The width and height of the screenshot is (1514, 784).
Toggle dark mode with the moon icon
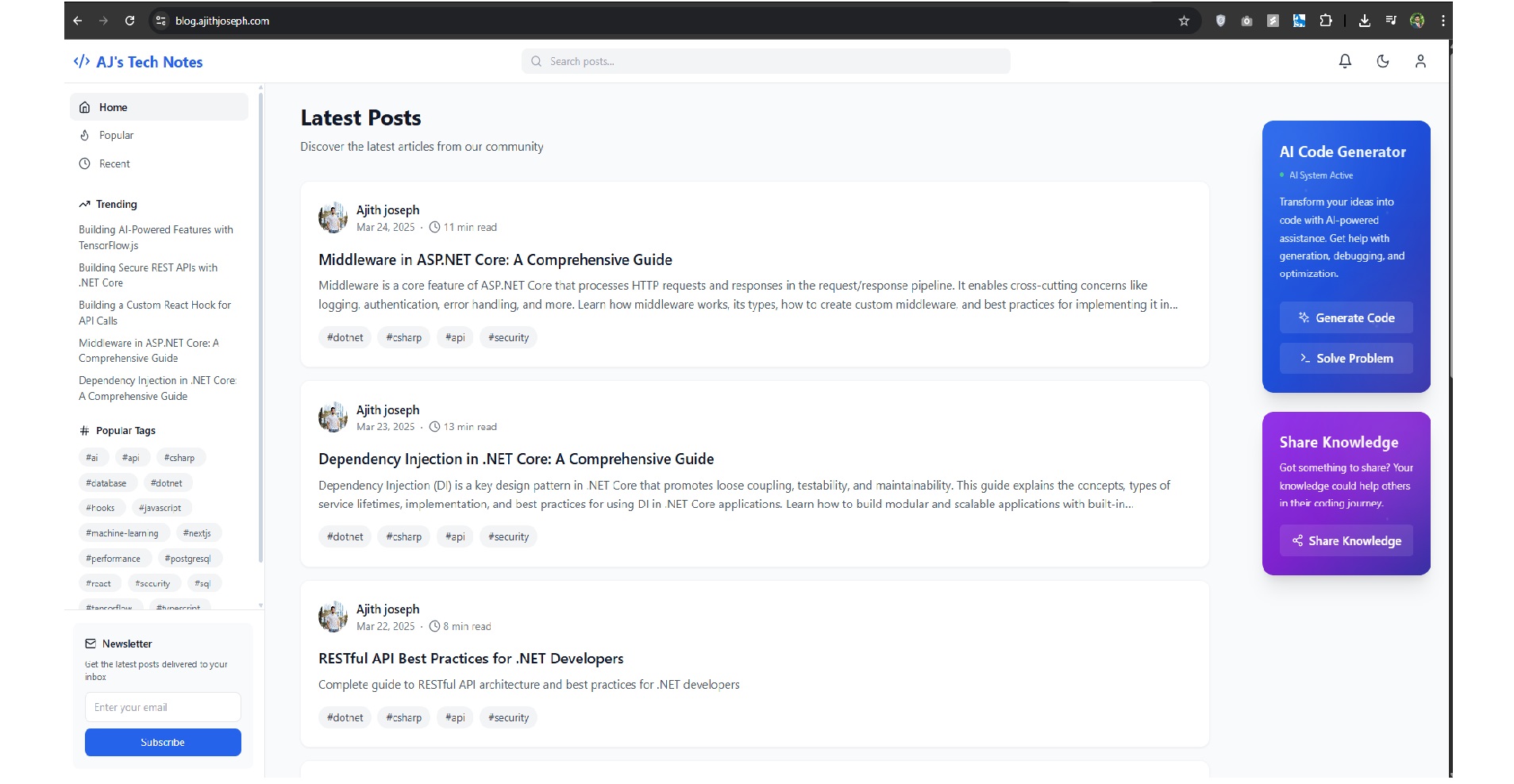coord(1382,61)
